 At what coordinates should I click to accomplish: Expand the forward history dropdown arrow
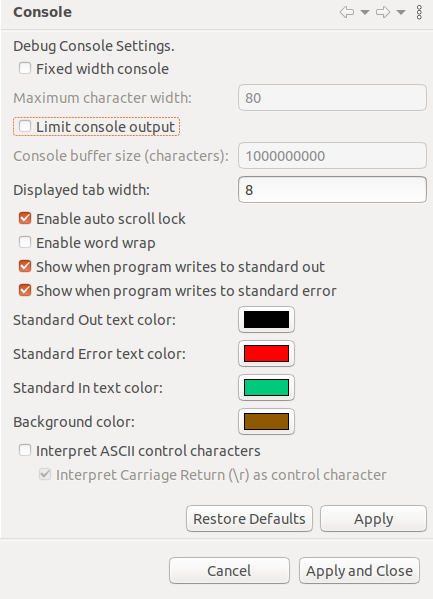click(x=401, y=13)
